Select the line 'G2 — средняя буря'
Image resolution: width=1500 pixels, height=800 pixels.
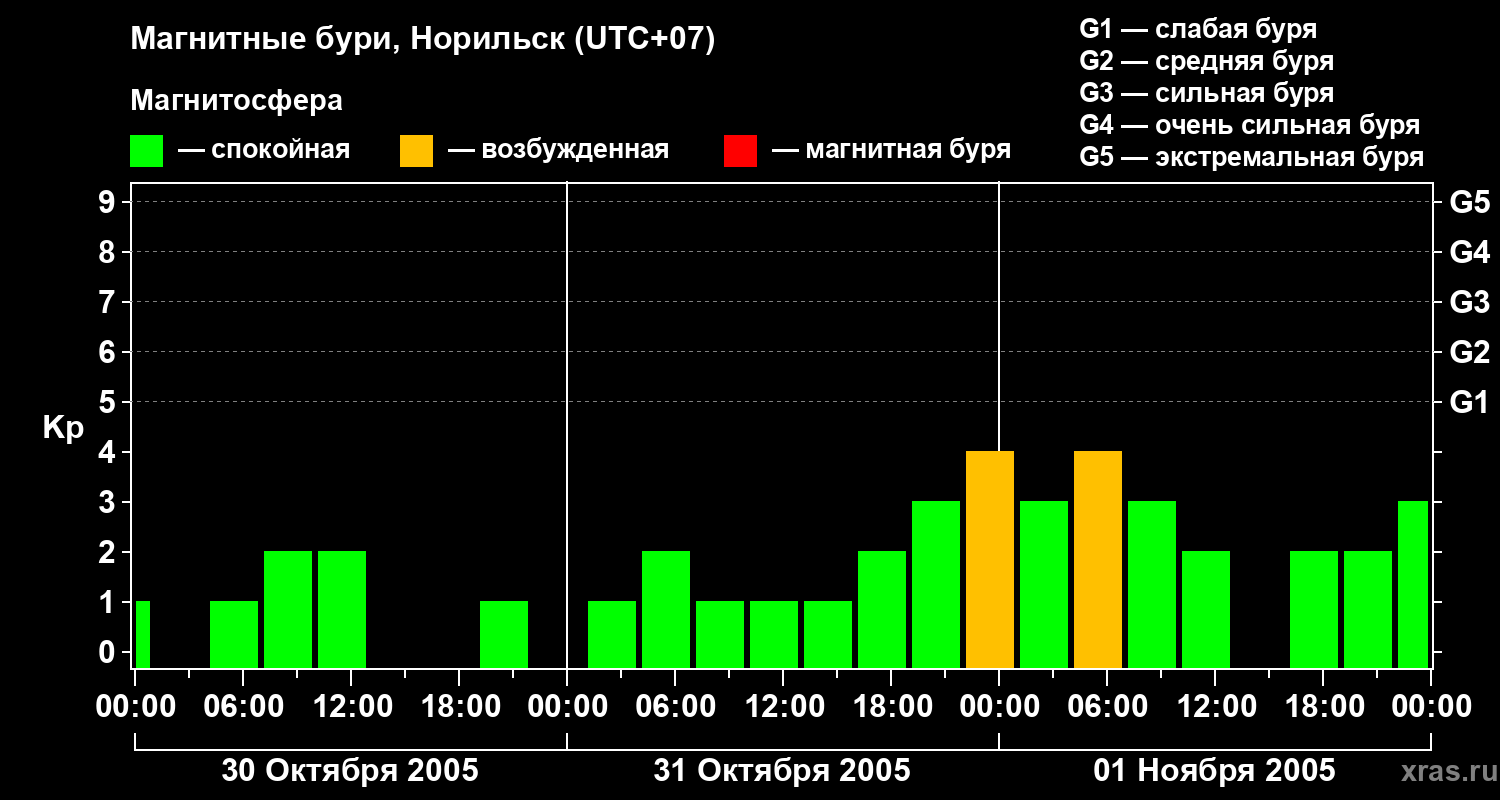[x=1207, y=61]
